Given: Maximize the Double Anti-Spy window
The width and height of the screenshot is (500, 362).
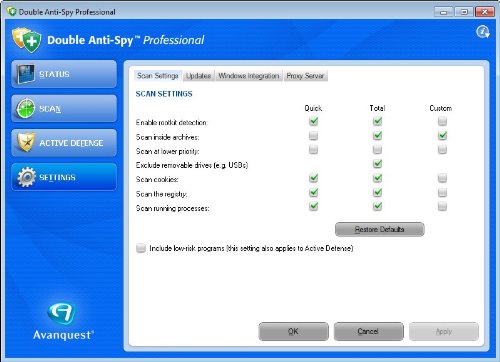Looking at the screenshot, I should (464, 12).
